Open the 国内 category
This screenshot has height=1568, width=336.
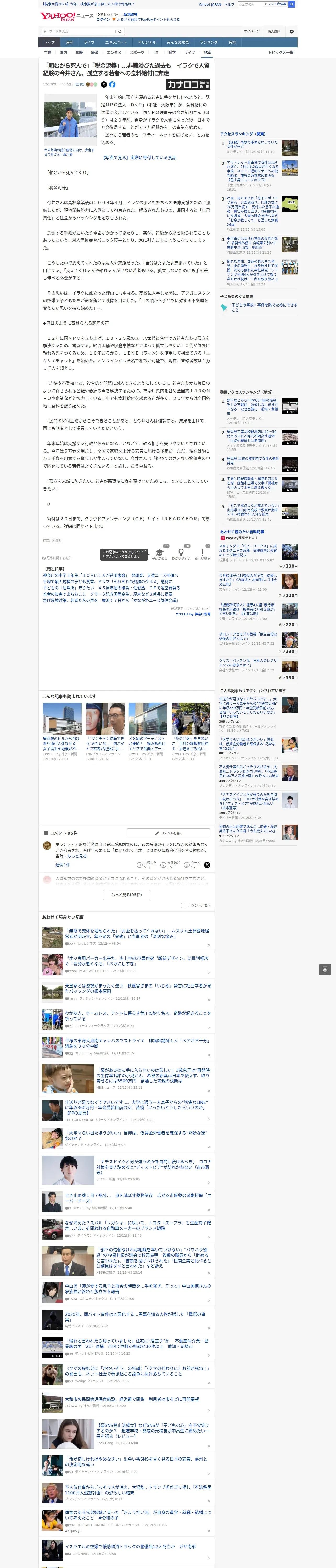pyautogui.click(x=63, y=52)
